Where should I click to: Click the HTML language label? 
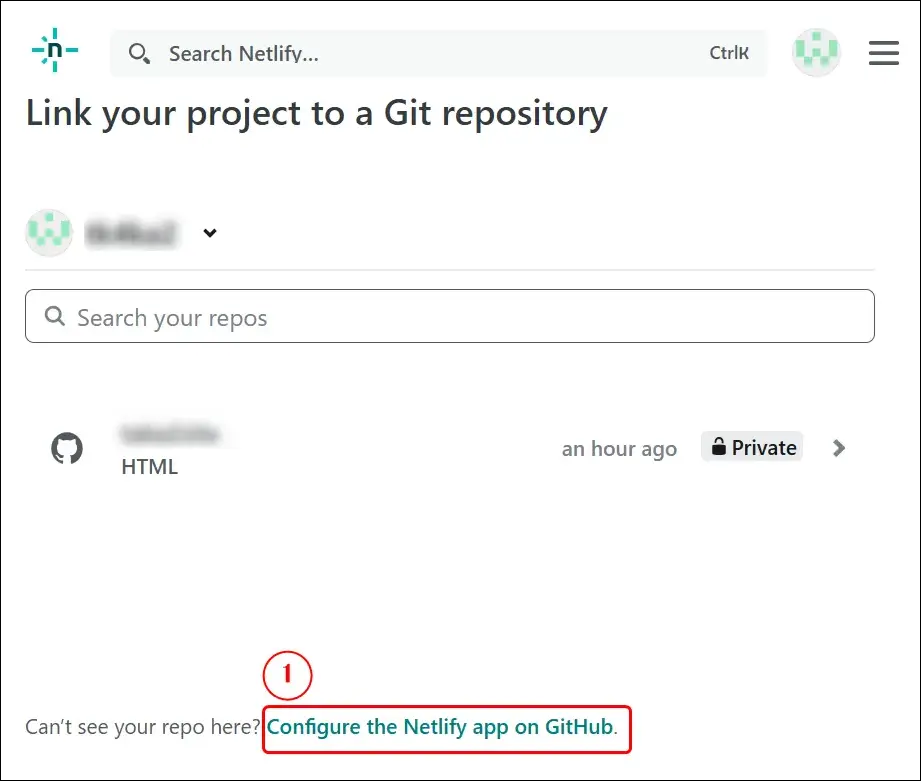click(x=149, y=467)
